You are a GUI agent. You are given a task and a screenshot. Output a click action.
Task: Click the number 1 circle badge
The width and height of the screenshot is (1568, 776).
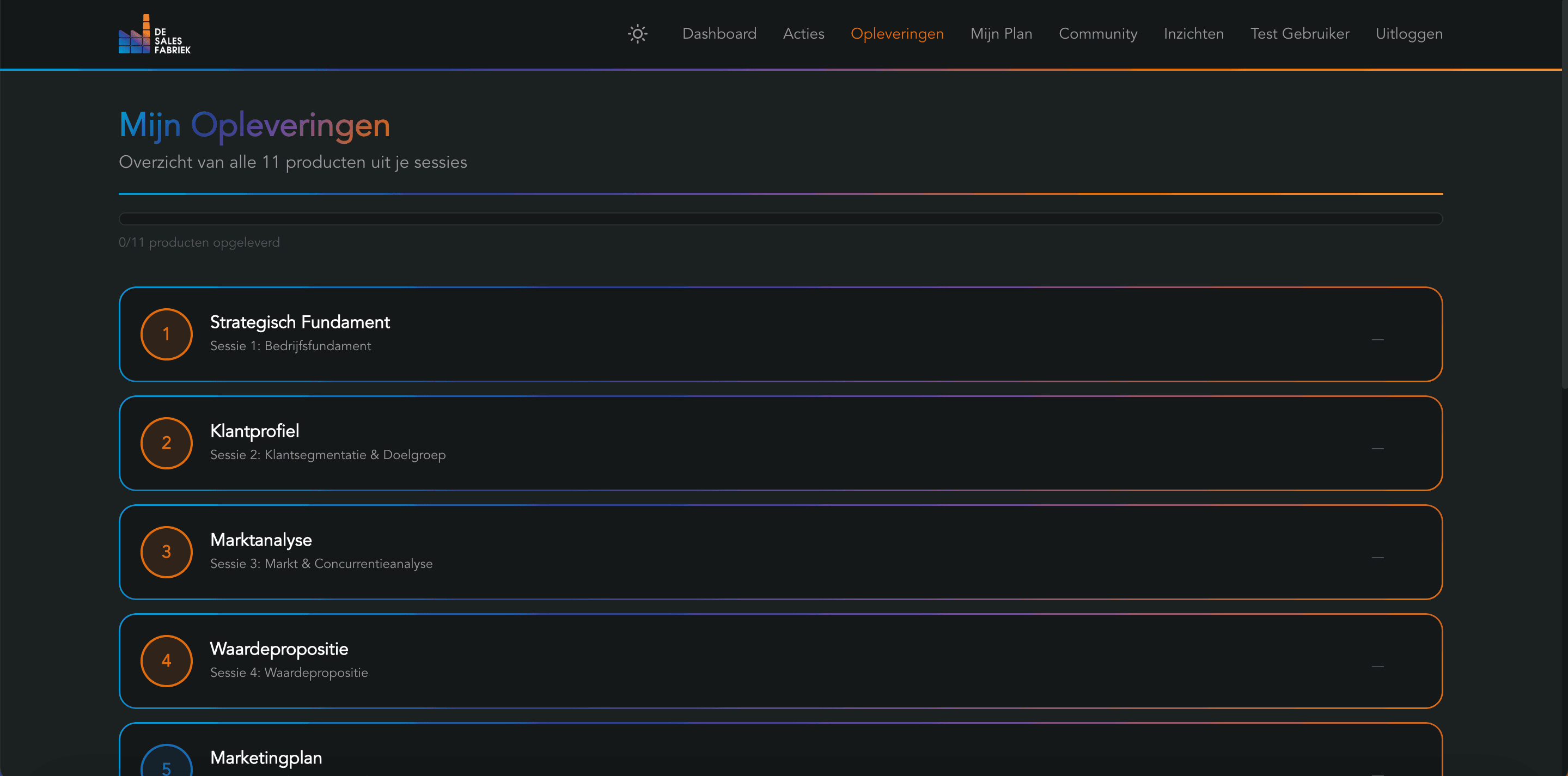click(x=166, y=334)
